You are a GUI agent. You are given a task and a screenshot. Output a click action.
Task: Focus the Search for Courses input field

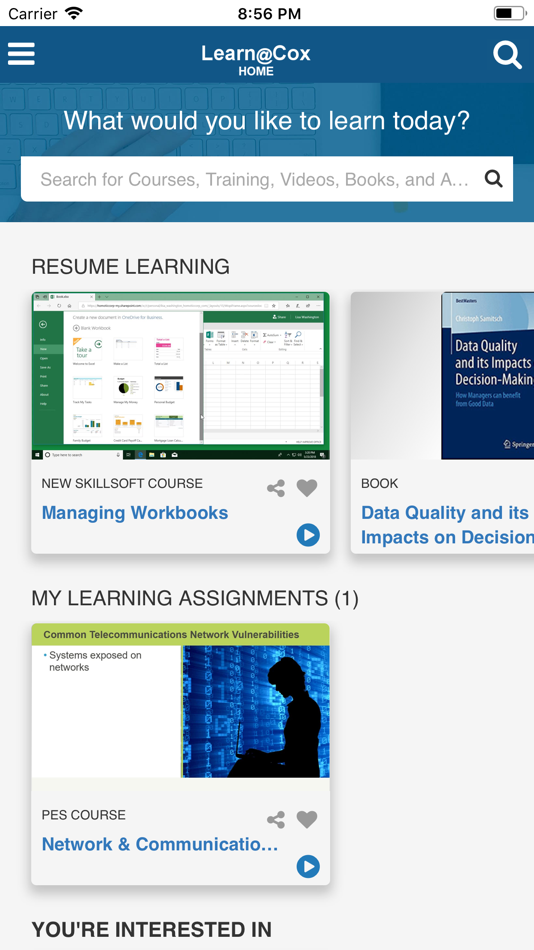tap(267, 179)
